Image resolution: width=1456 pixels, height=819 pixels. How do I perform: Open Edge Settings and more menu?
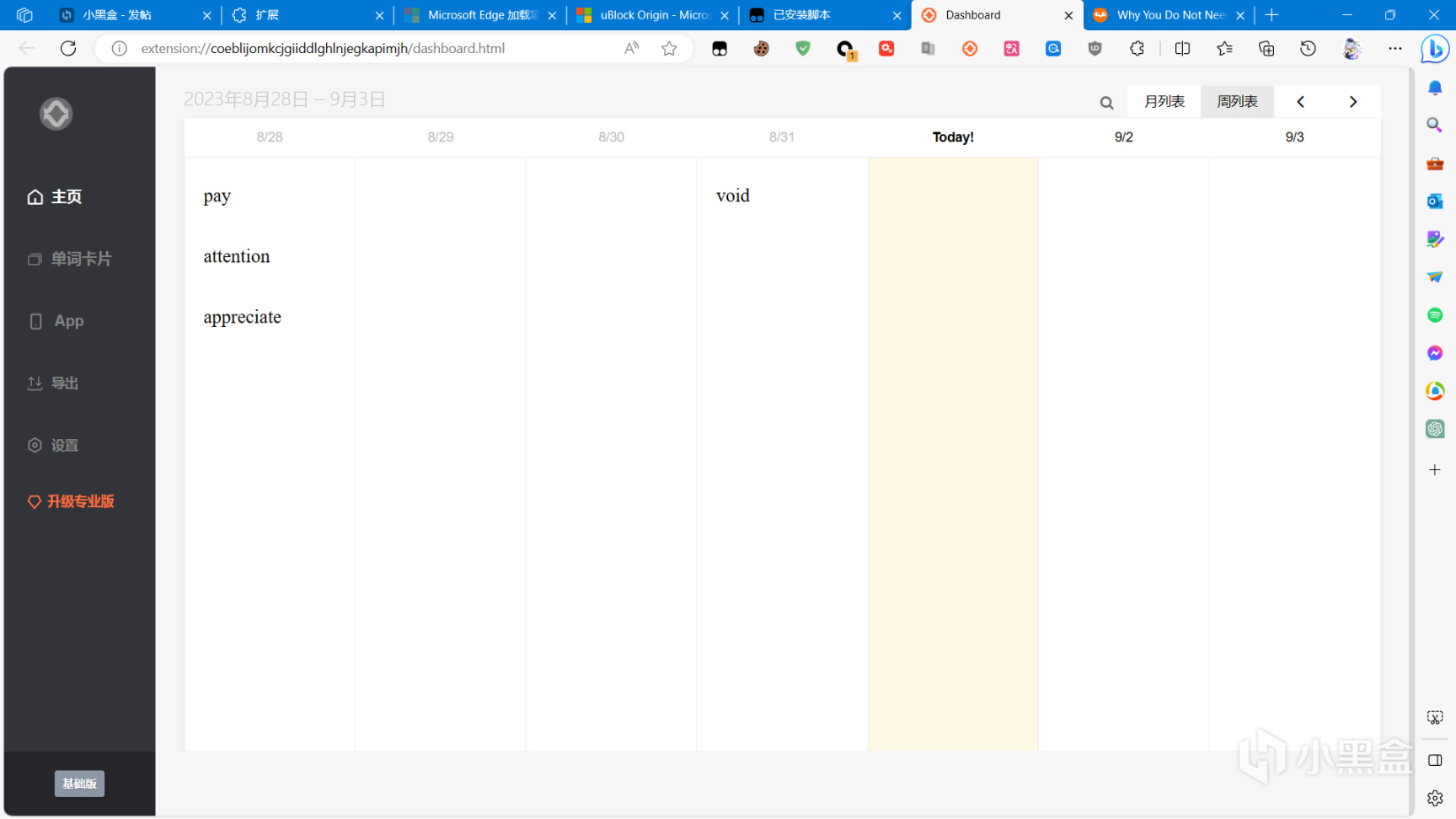pyautogui.click(x=1395, y=49)
